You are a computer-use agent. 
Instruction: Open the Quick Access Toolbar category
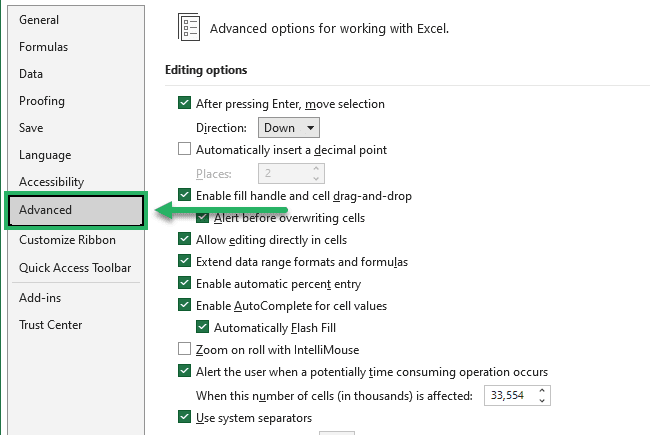click(x=75, y=267)
